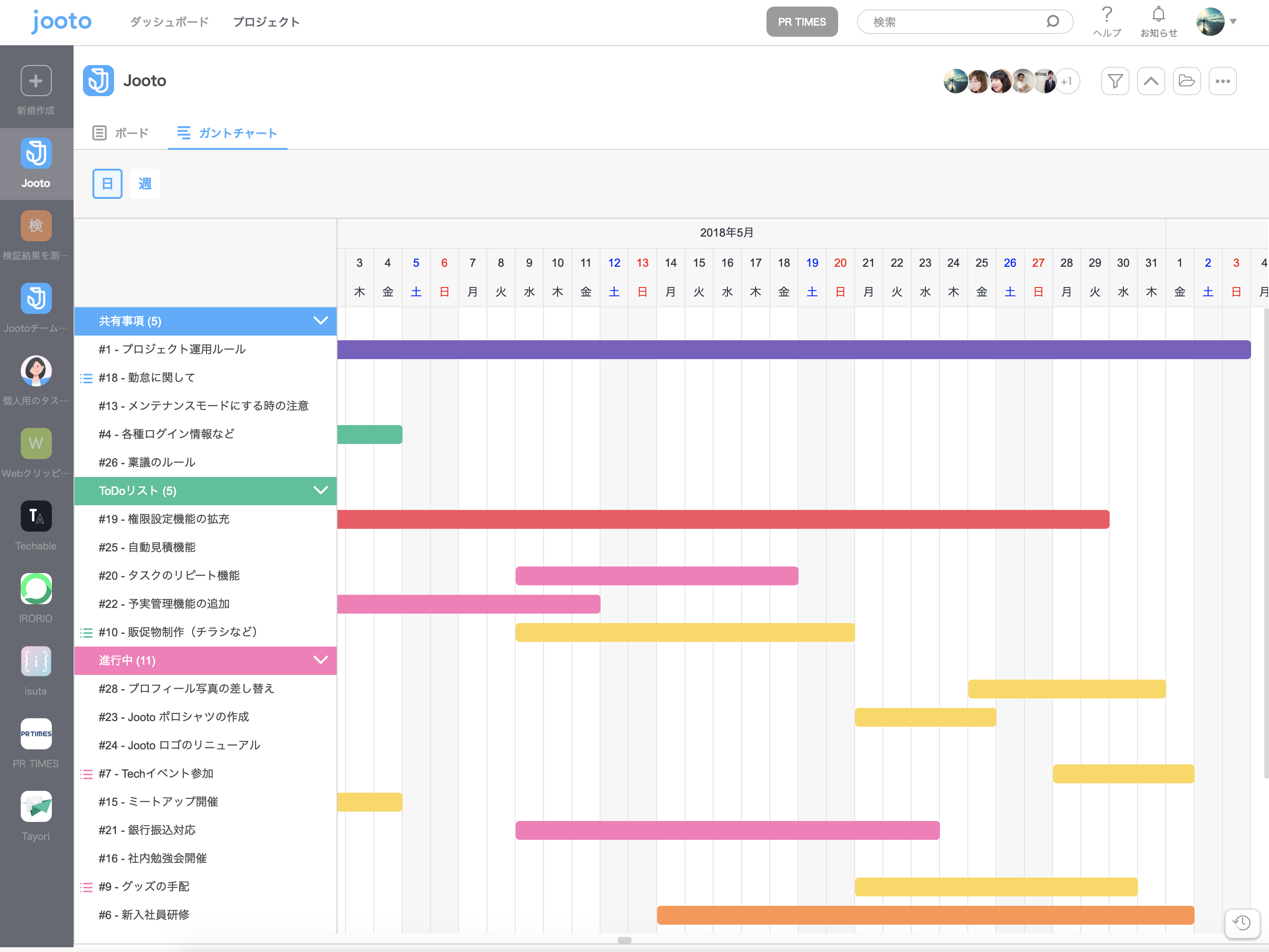The height and width of the screenshot is (952, 1269).
Task: Switch to day view toggle
Action: click(x=107, y=183)
